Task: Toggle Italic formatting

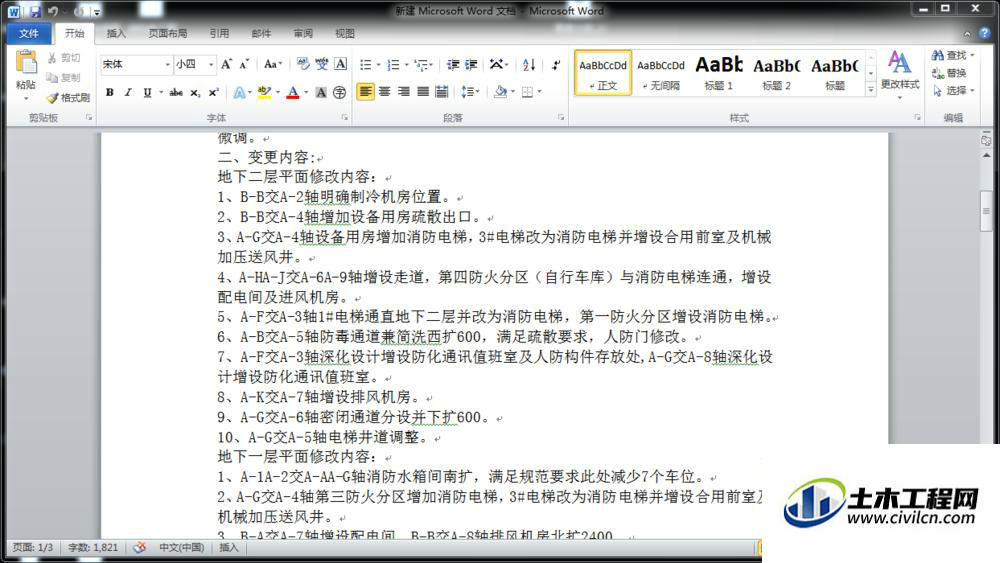Action: (x=128, y=92)
